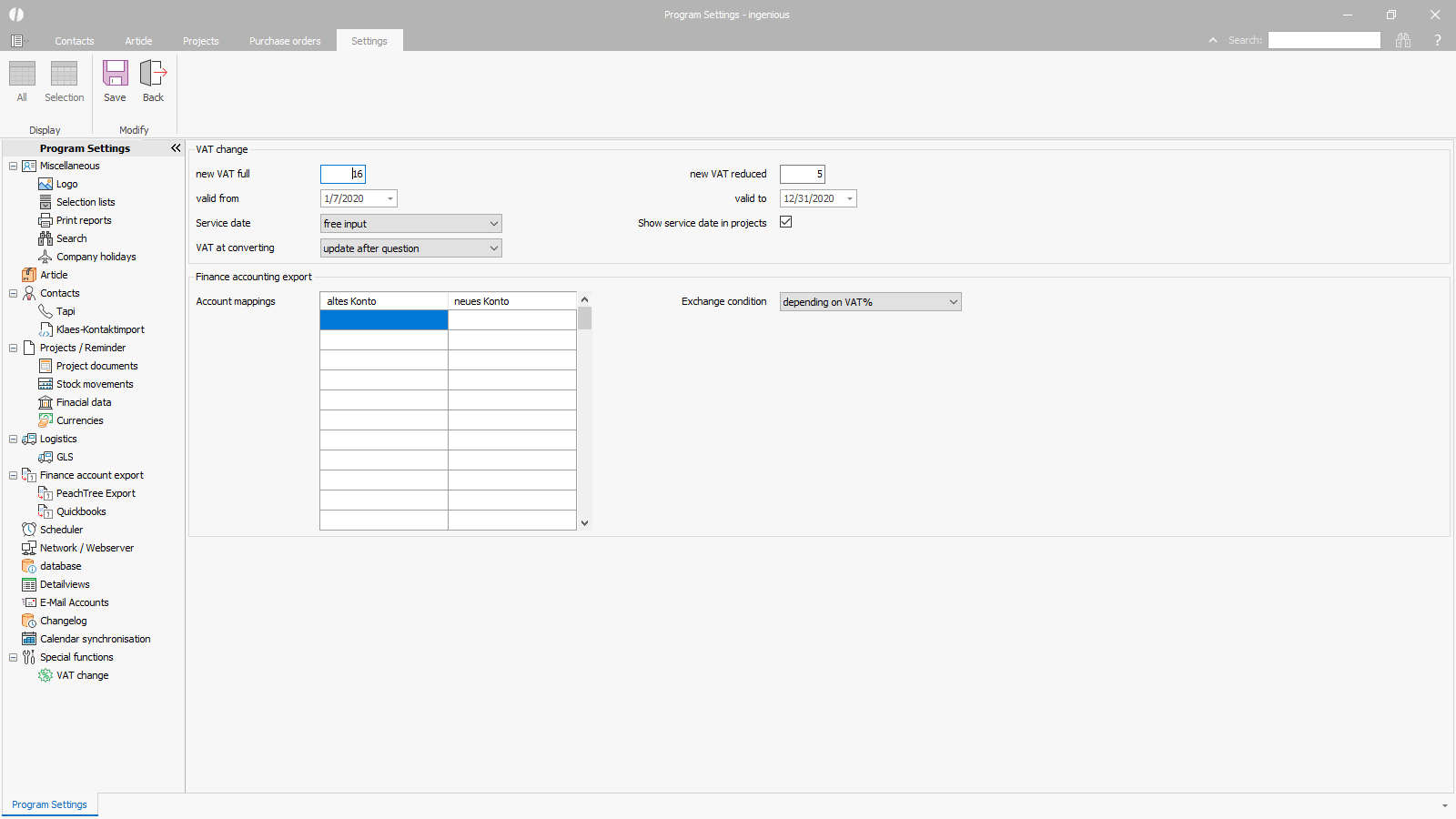Collapse the Program Settings side panel
The height and width of the screenshot is (819, 1456).
[x=176, y=148]
